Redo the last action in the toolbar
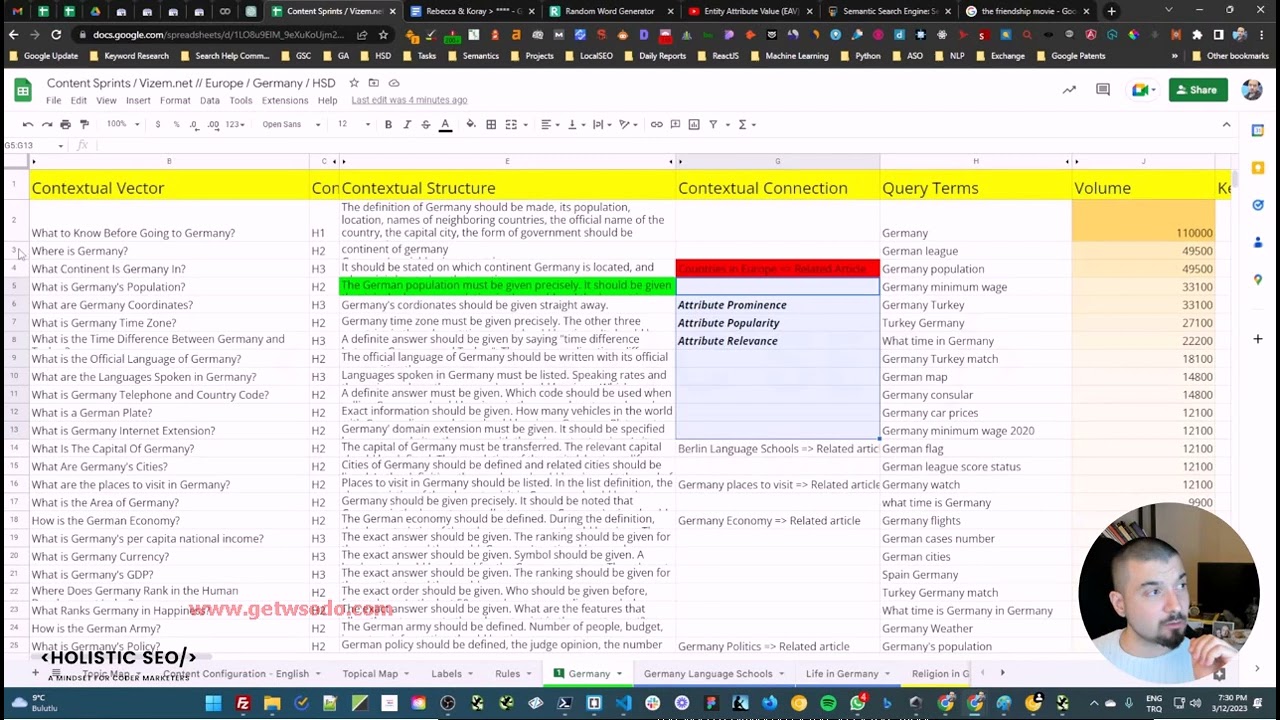Viewport: 1280px width, 720px height. (x=47, y=124)
